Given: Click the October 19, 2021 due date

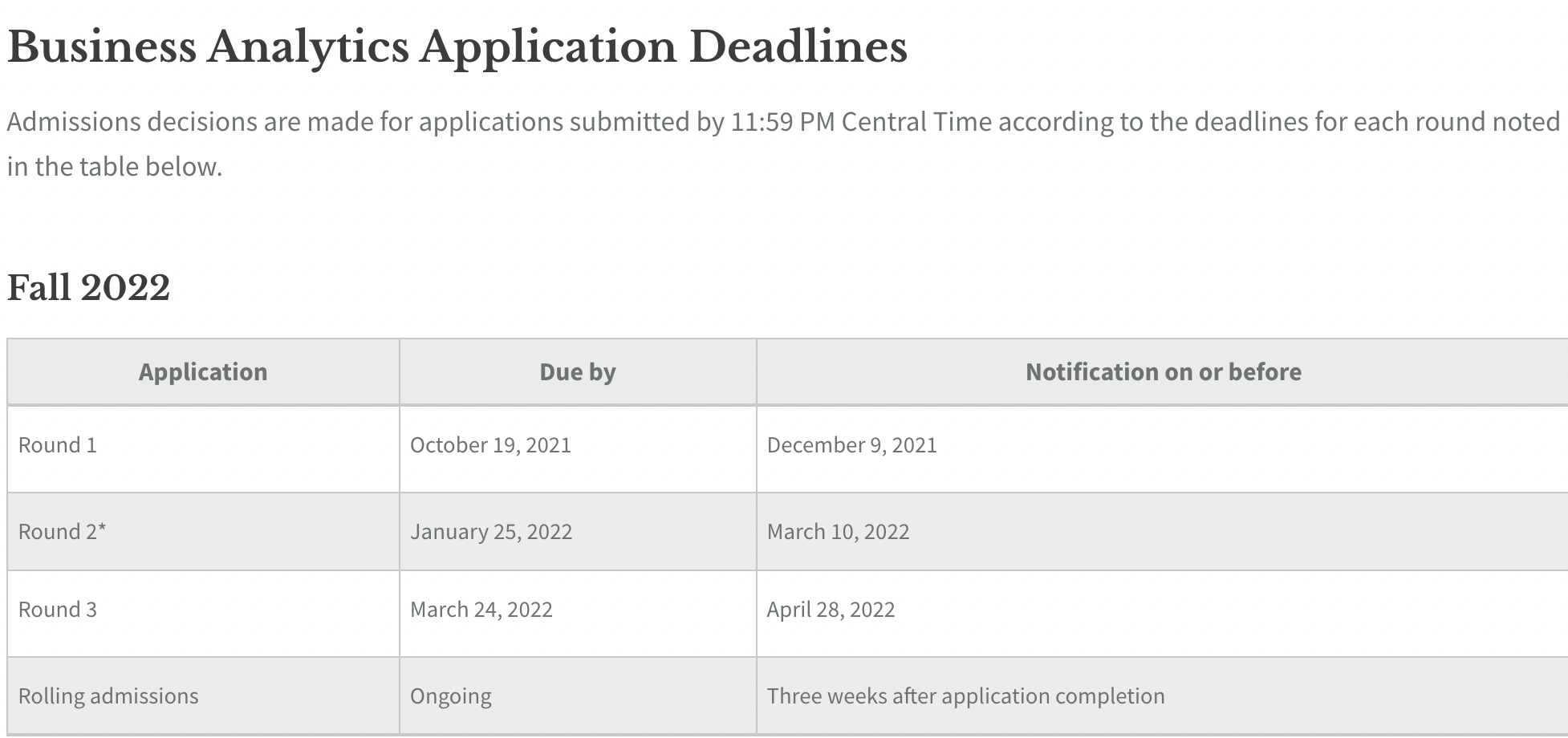Looking at the screenshot, I should (x=490, y=445).
